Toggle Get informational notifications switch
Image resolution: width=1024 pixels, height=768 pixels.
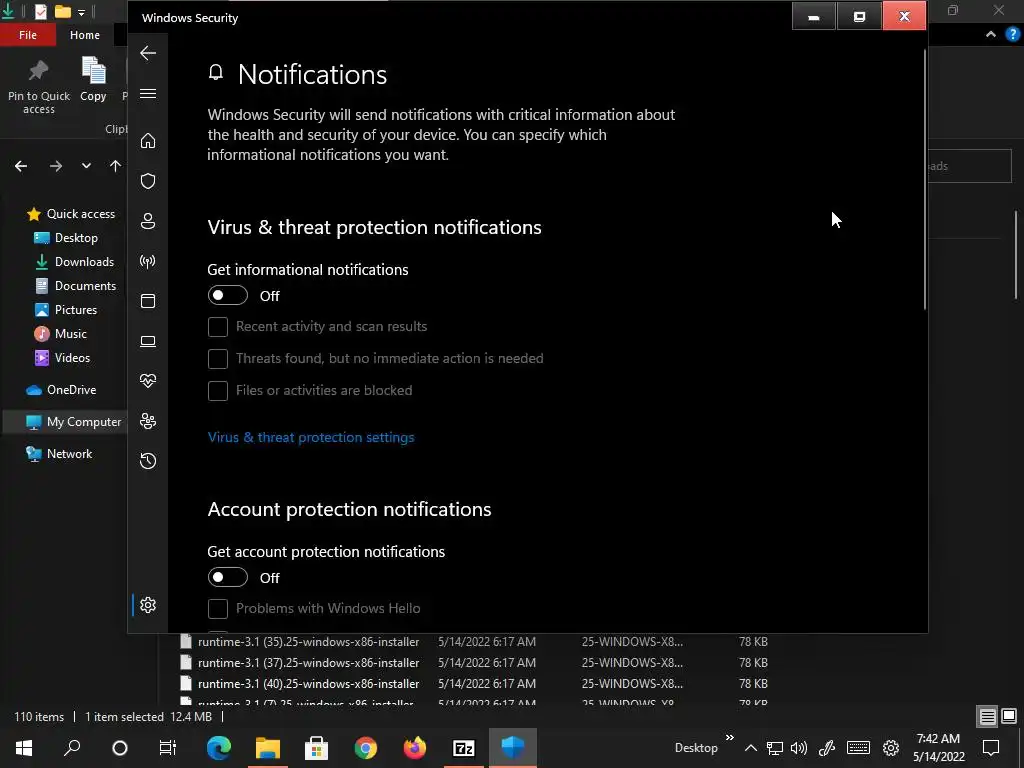[x=228, y=295]
